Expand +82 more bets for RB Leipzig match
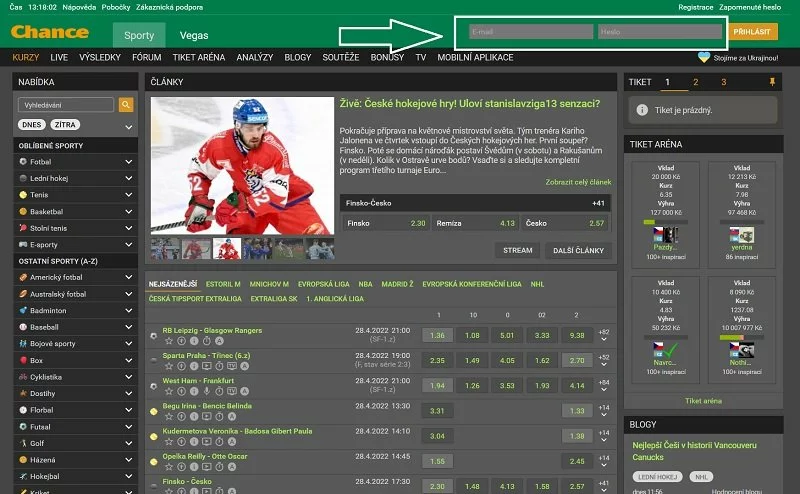Image resolution: width=800 pixels, height=494 pixels. pos(604,335)
